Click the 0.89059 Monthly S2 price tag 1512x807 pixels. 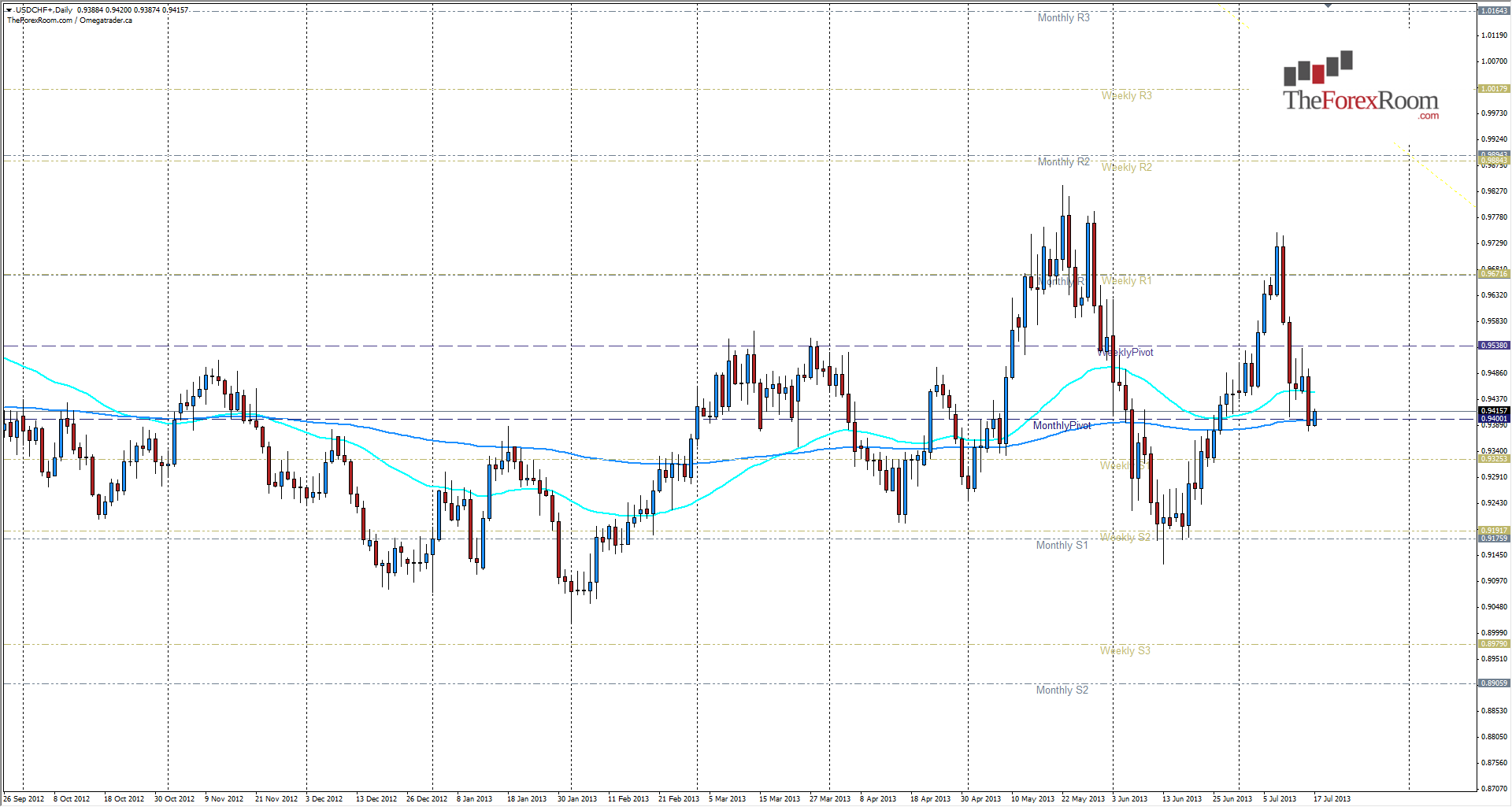[1495, 683]
